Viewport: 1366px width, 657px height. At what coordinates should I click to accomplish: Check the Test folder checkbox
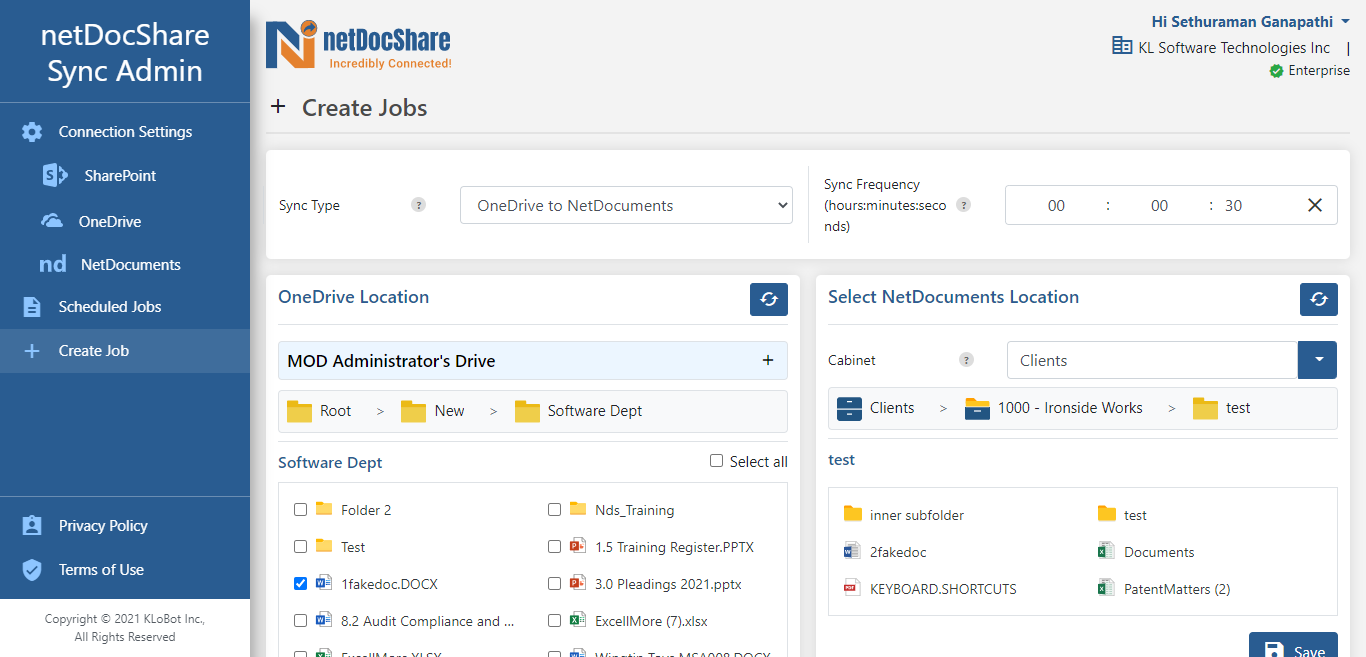[300, 547]
